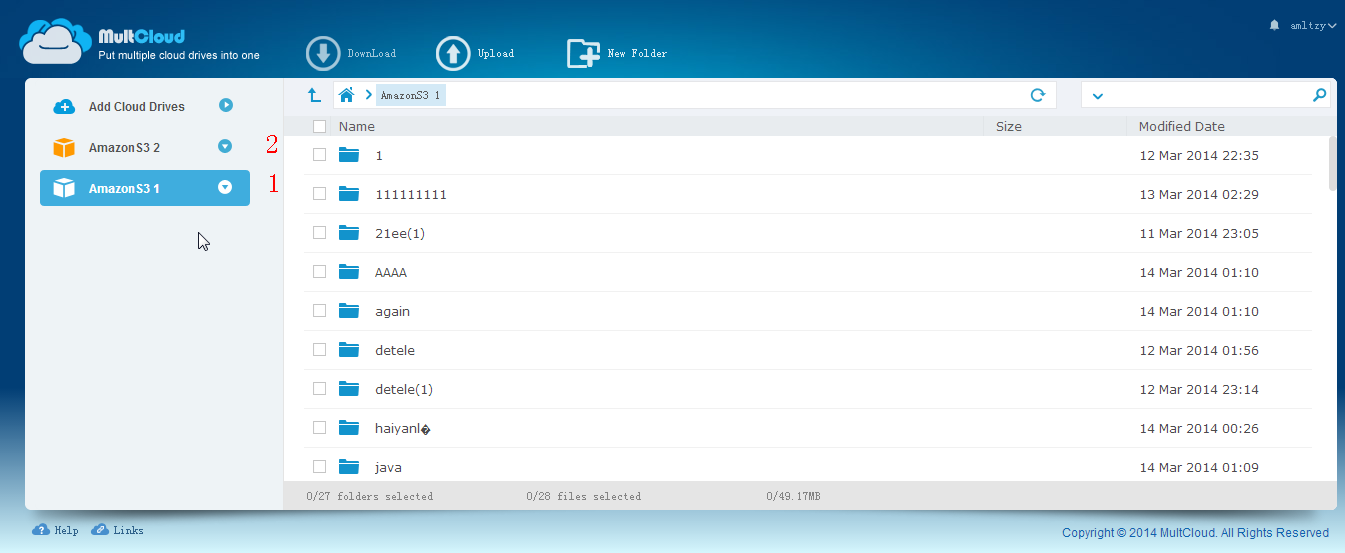Viewport: 1345px width, 553px height.
Task: Check the box for folder 'again'
Action: (x=319, y=311)
